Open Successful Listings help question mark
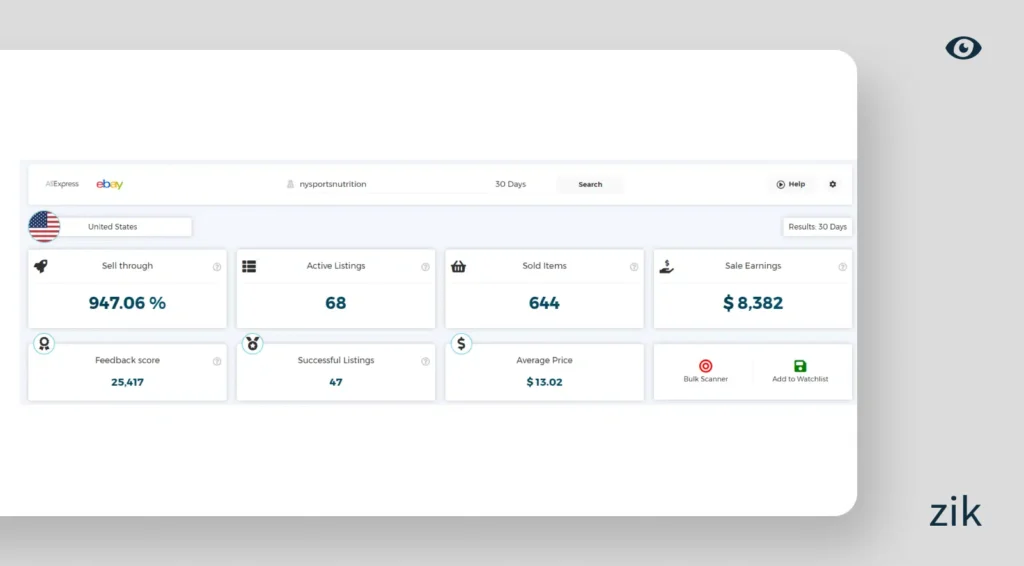The image size is (1024, 566). 425,361
